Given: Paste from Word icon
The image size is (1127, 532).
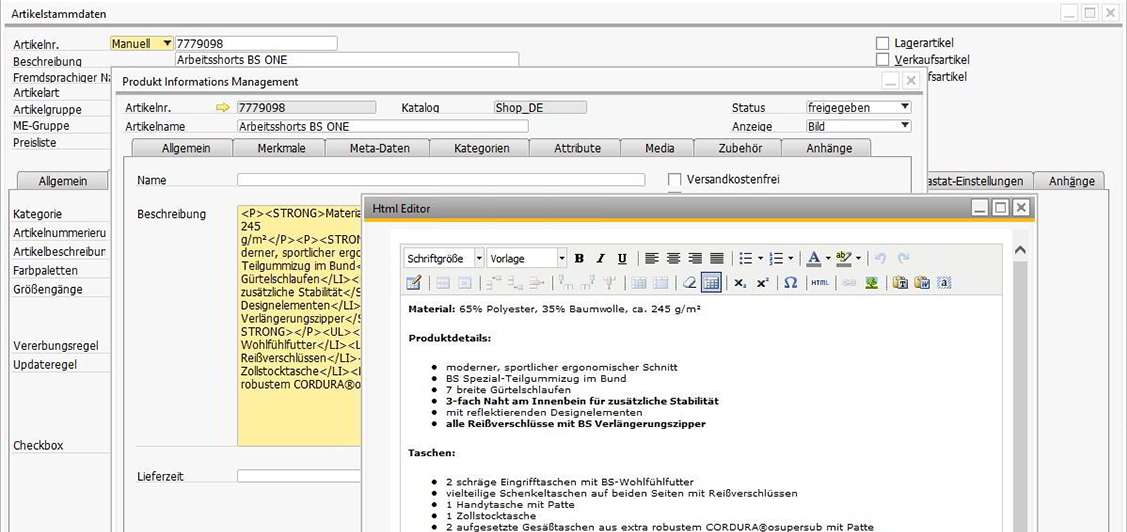Looking at the screenshot, I should pos(922,283).
